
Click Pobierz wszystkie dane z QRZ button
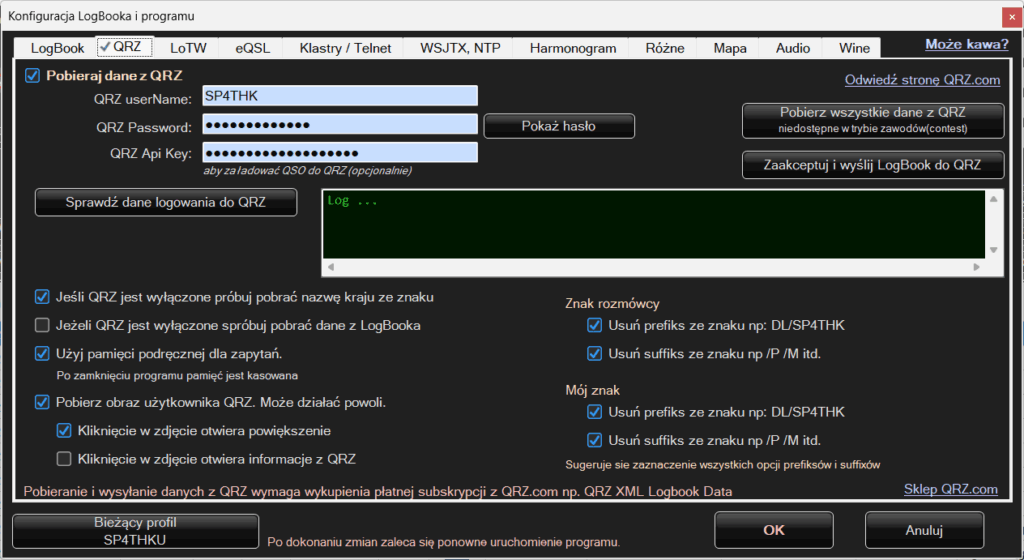click(872, 119)
